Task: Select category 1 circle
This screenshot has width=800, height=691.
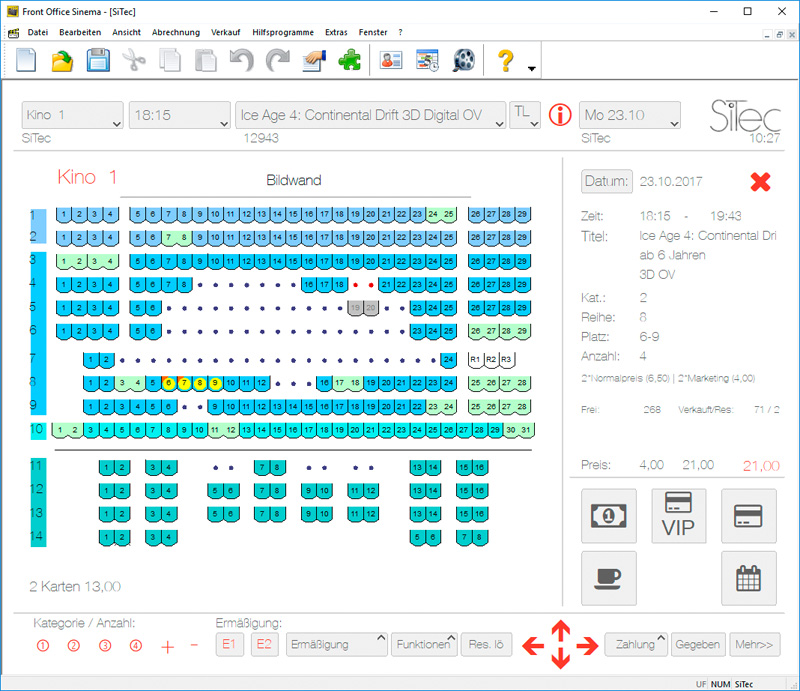Action: [x=43, y=645]
